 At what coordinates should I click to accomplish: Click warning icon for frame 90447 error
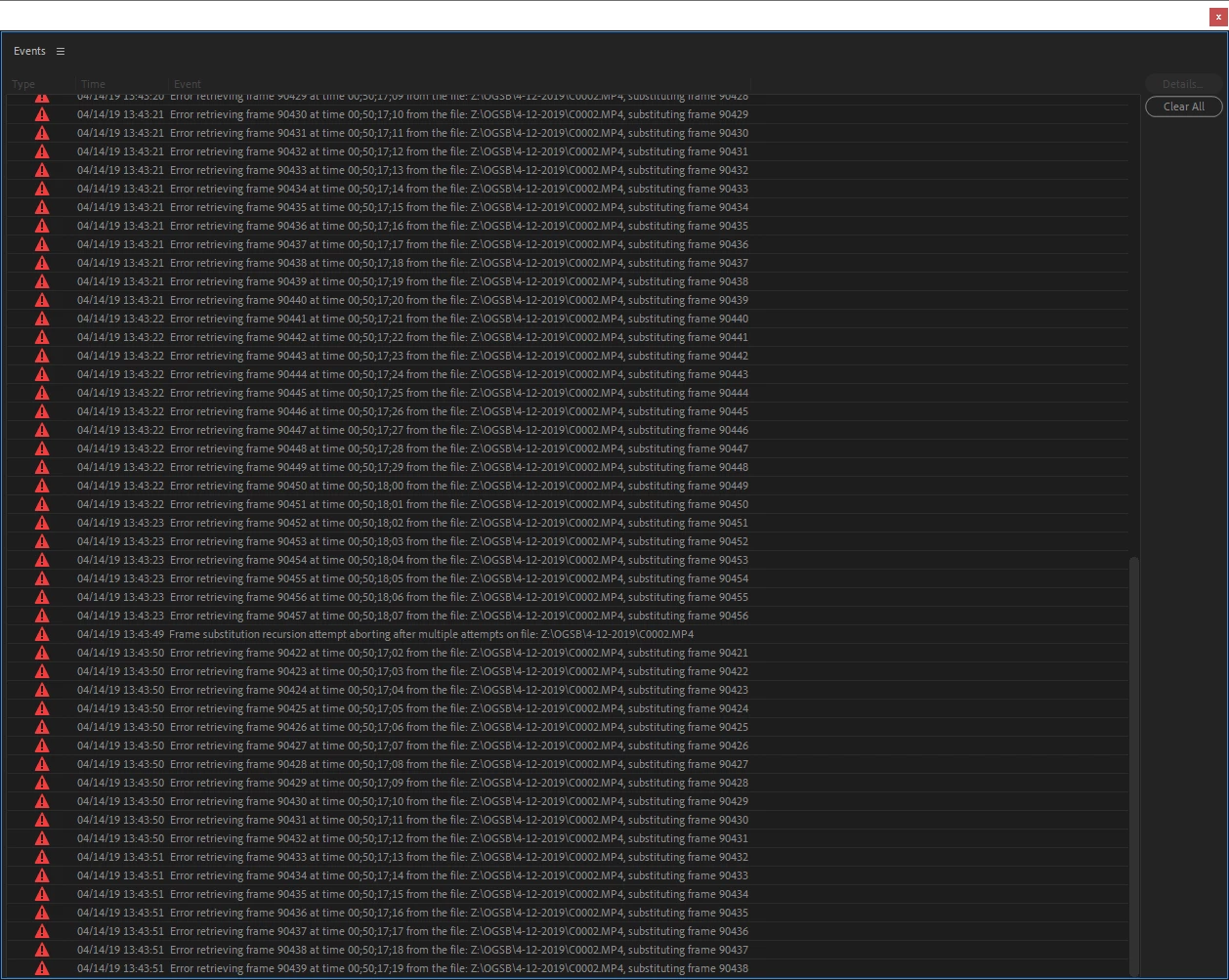click(42, 430)
